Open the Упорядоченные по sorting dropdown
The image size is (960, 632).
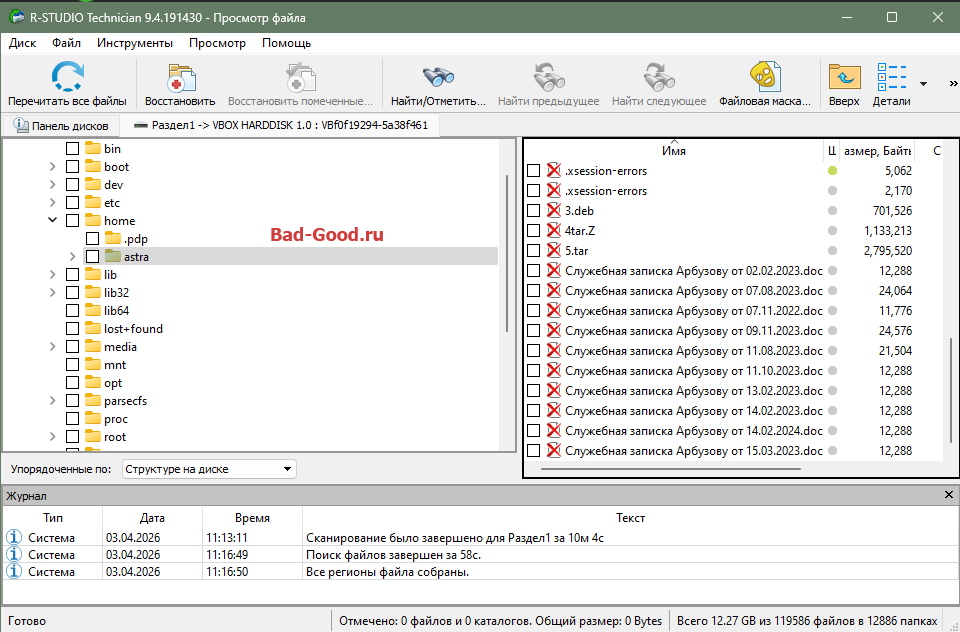coord(209,469)
